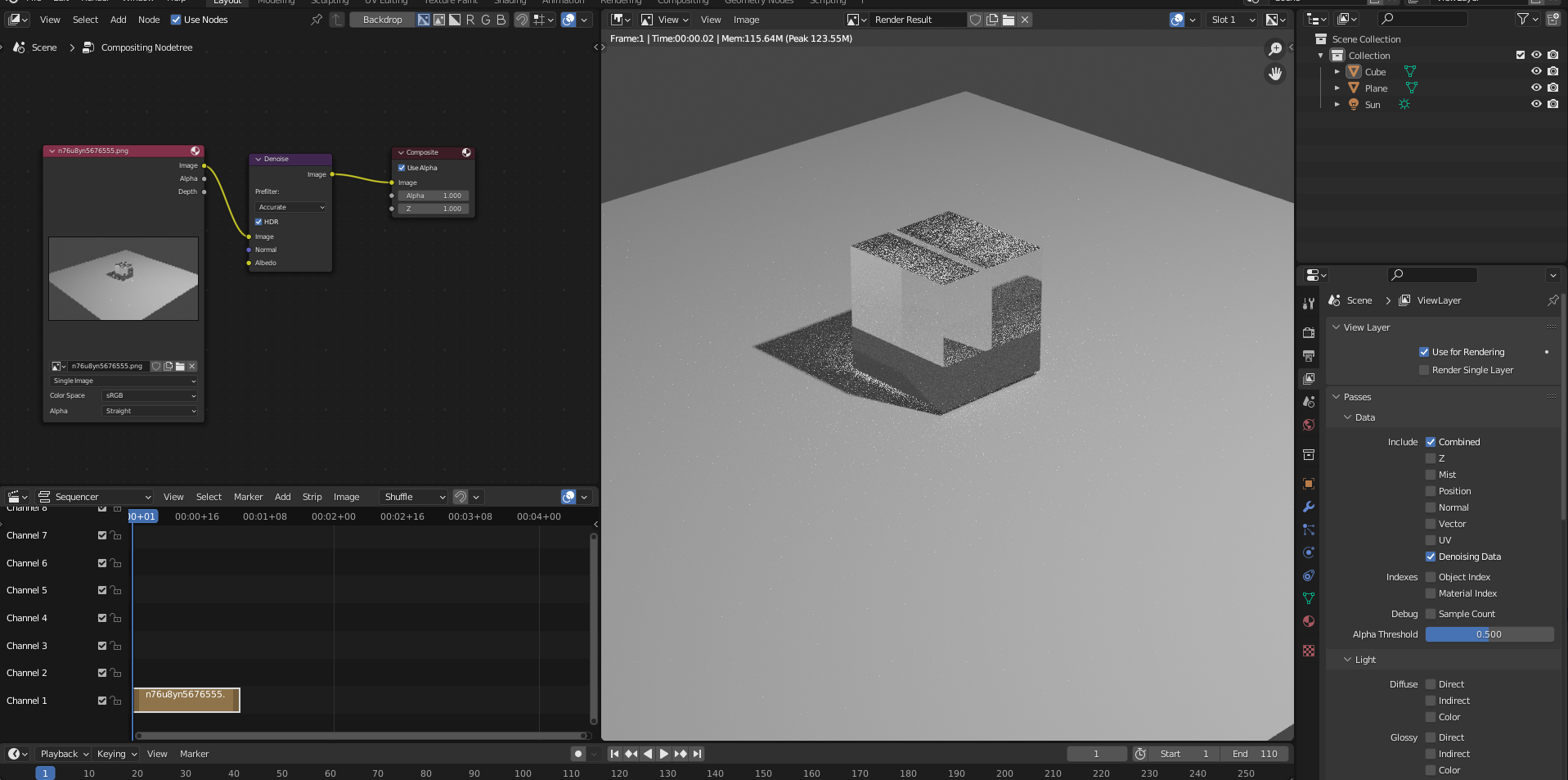Open the Color Space sRGB dropdown
1568x780 pixels.
click(x=151, y=395)
